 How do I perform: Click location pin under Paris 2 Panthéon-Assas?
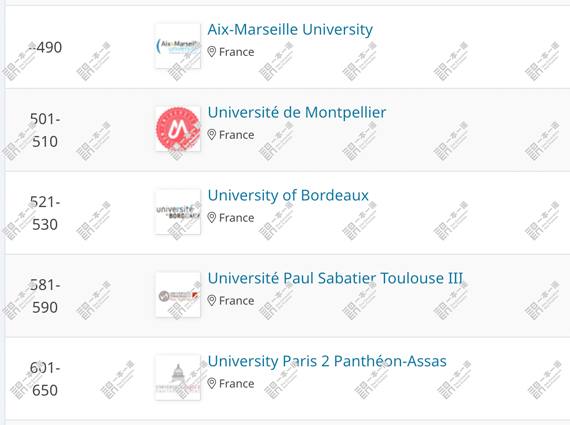point(212,384)
